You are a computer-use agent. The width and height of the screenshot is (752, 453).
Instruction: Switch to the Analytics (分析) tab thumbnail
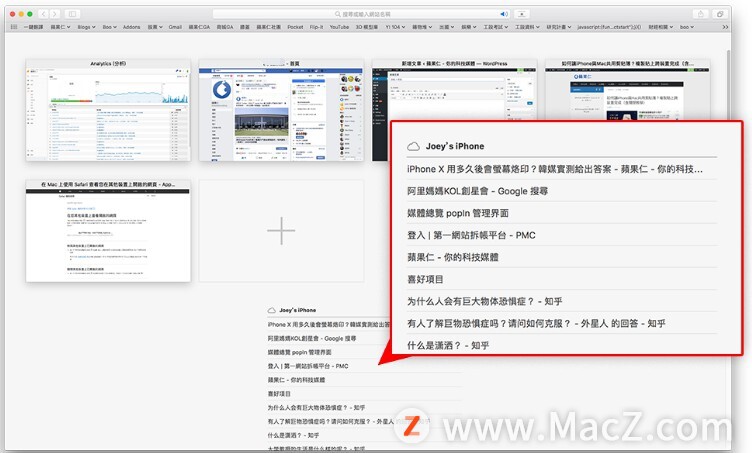[108, 110]
